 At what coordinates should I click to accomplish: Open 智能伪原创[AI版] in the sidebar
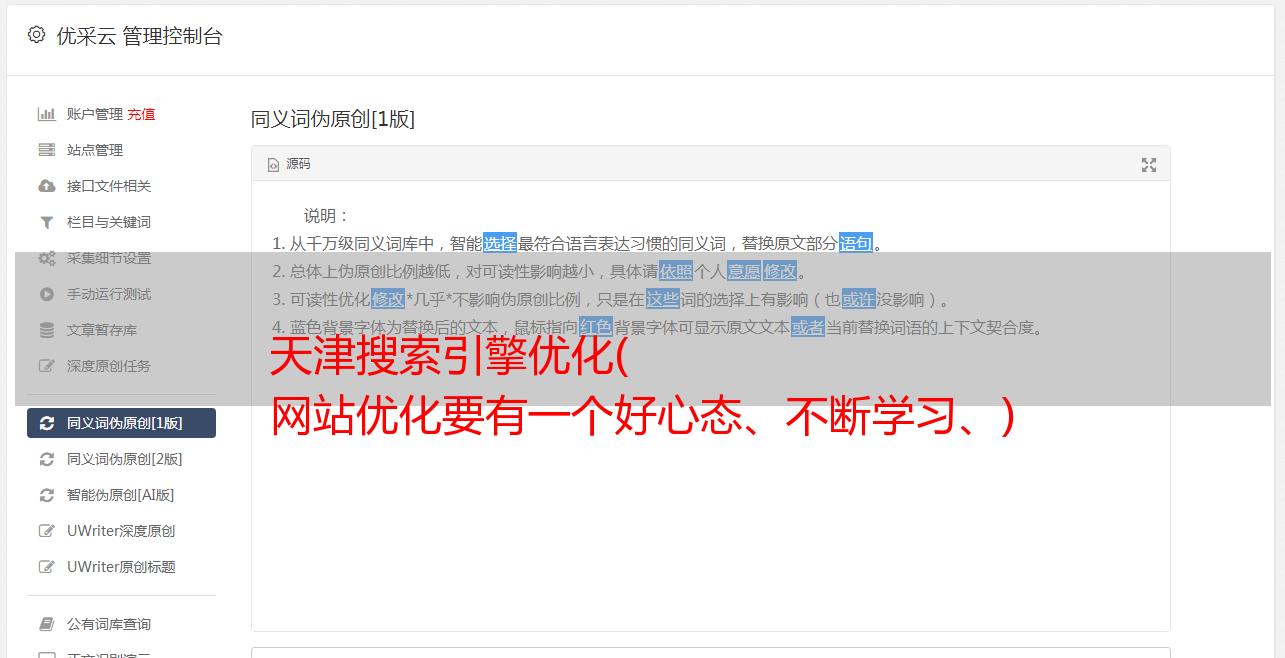pyautogui.click(x=121, y=495)
